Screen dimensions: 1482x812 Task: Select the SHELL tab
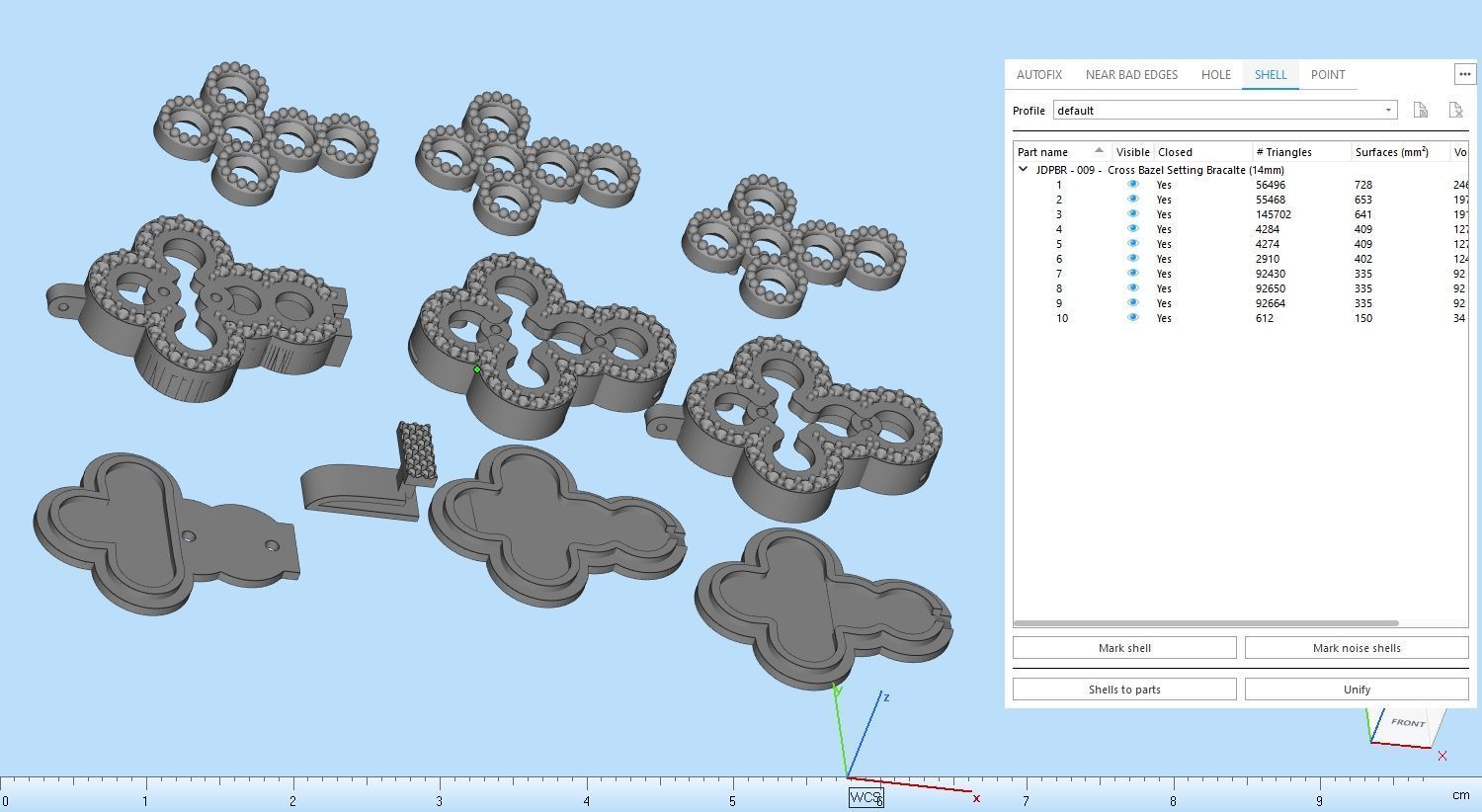coord(1271,75)
